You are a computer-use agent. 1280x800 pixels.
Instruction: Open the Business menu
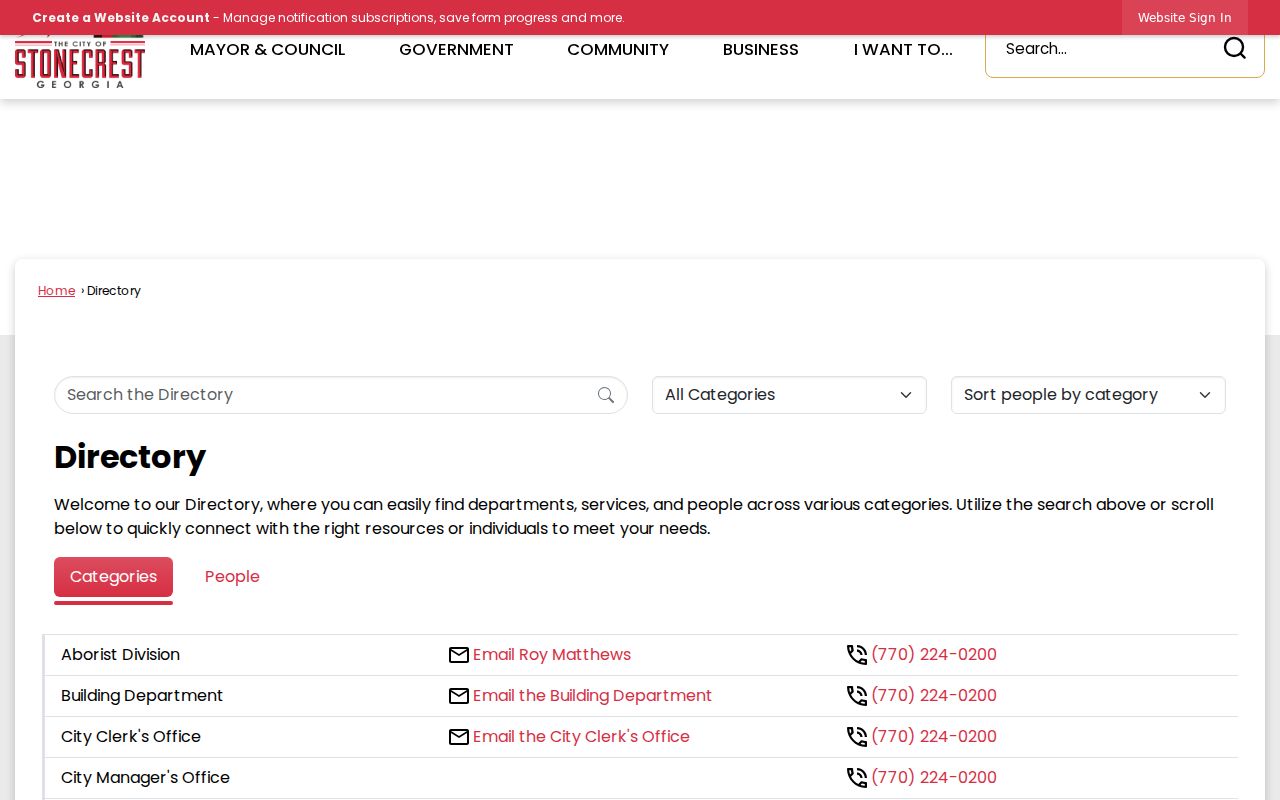pos(761,50)
